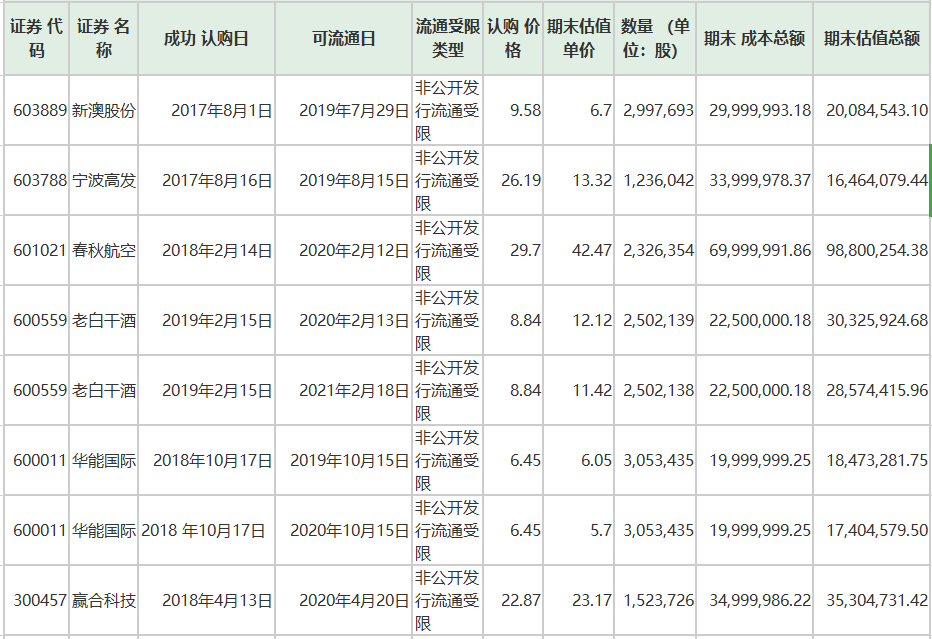Select the 期末 成本总额 header cell
The height and width of the screenshot is (639, 932).
pyautogui.click(x=754, y=38)
